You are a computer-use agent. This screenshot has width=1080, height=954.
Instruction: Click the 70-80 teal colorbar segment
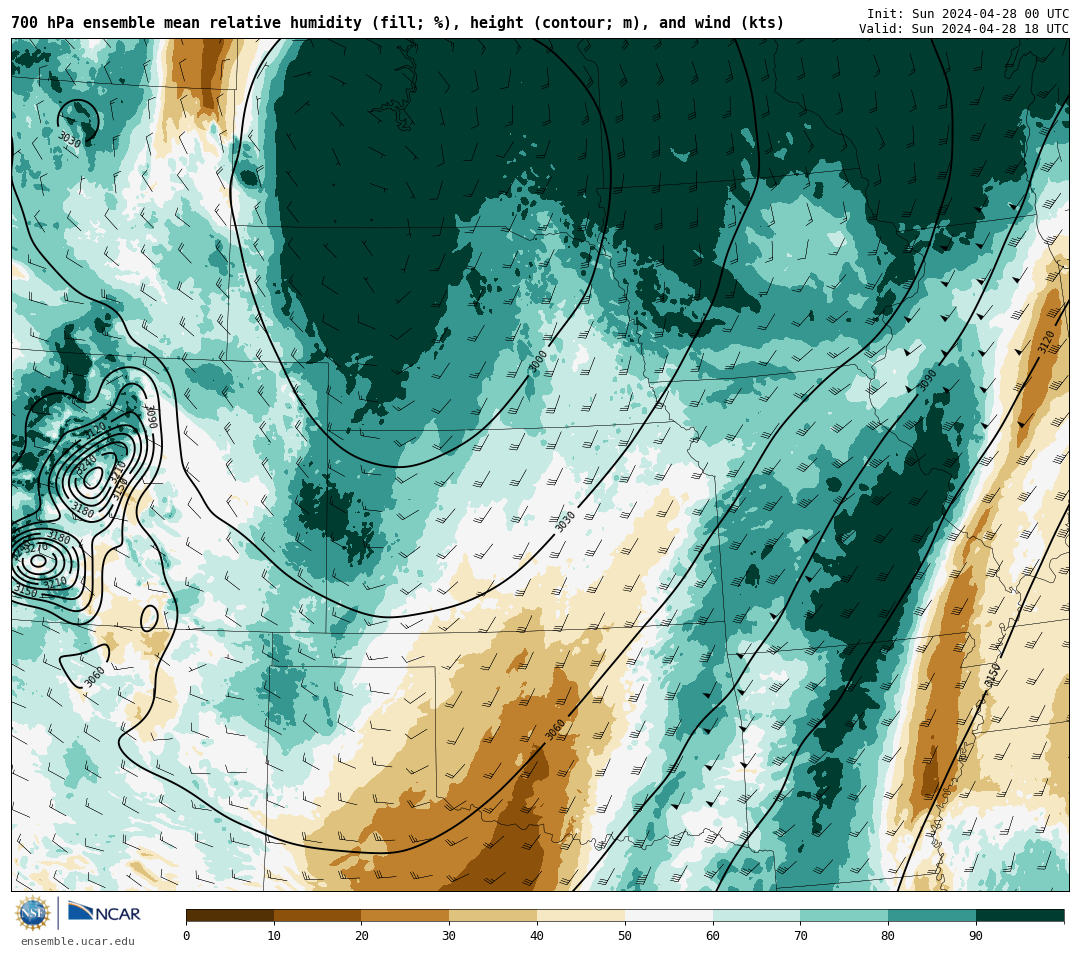844,915
